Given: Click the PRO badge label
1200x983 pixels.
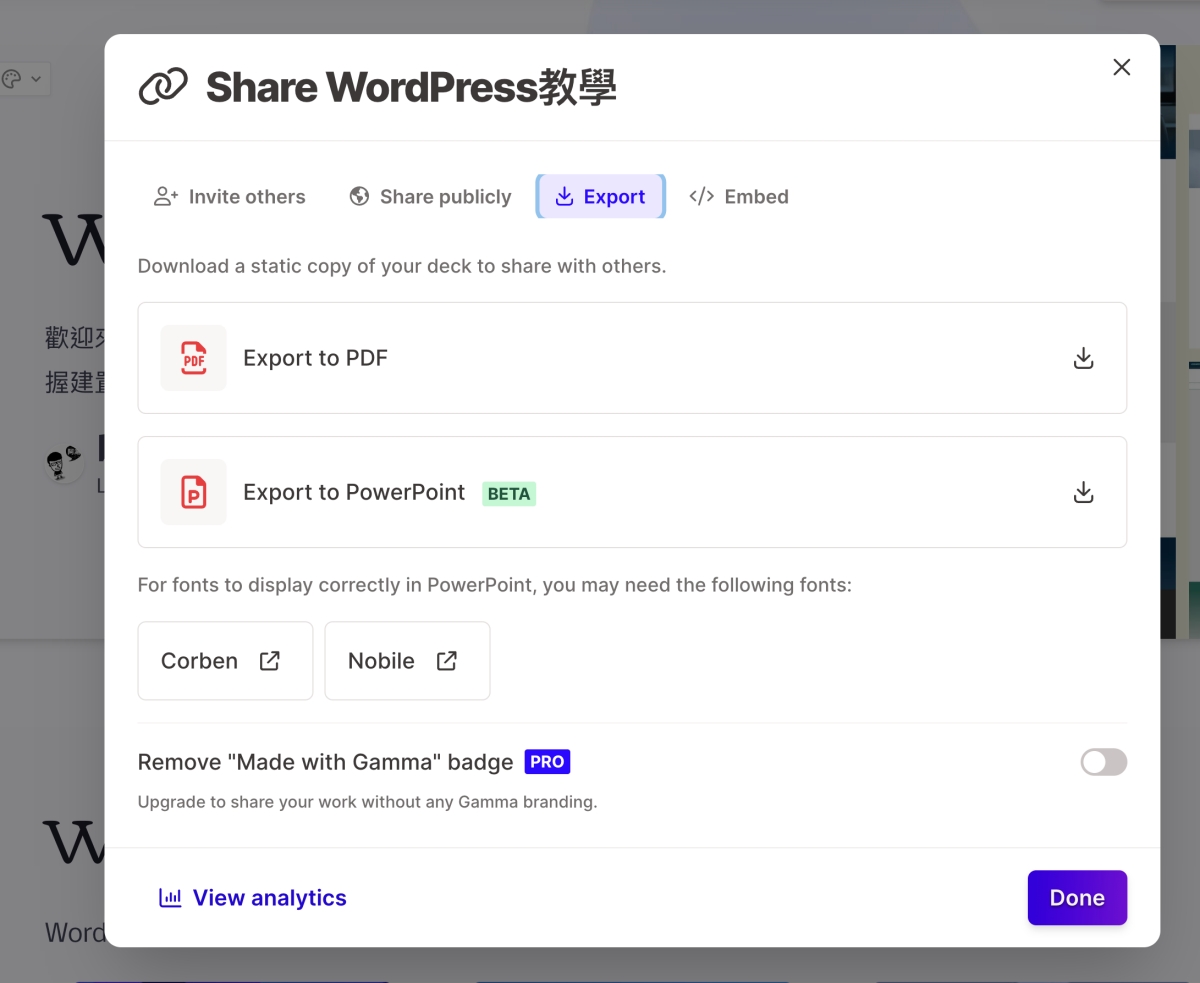Looking at the screenshot, I should (547, 762).
